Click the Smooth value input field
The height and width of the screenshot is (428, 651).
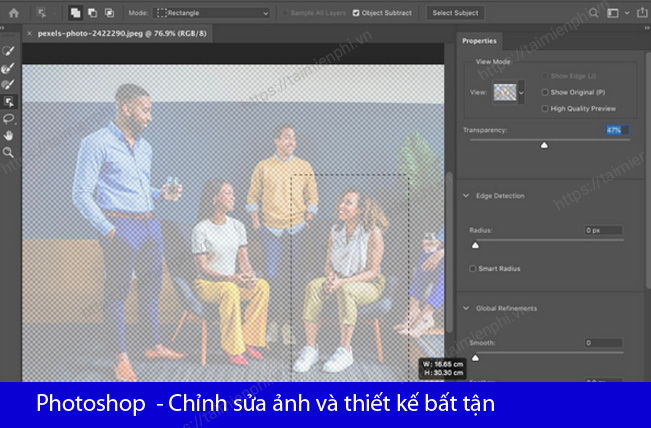pos(603,343)
